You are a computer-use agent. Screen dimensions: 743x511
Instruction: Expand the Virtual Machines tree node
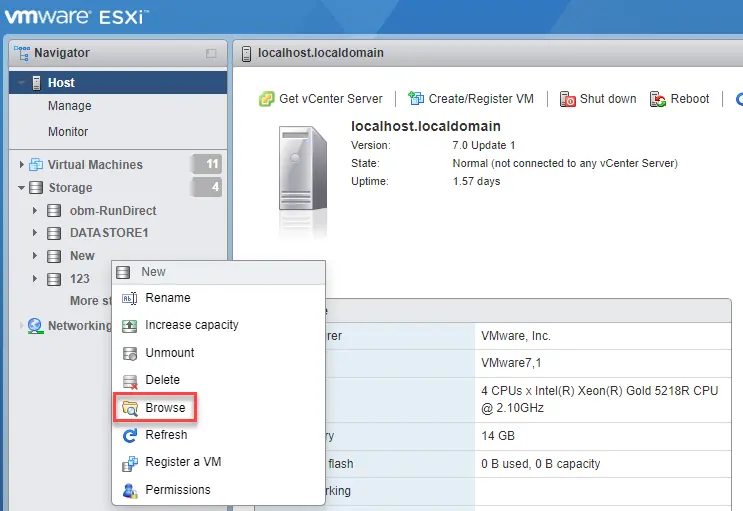click(x=22, y=165)
